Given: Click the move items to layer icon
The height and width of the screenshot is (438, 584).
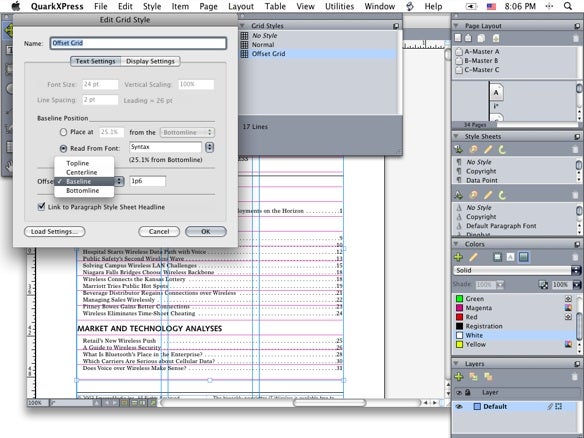Looking at the screenshot, I should [x=473, y=377].
